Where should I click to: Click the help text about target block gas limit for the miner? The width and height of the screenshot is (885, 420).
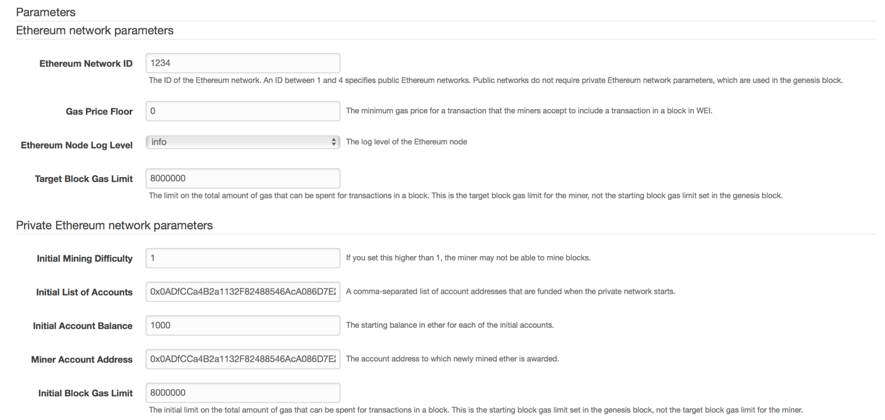pyautogui.click(x=466, y=195)
